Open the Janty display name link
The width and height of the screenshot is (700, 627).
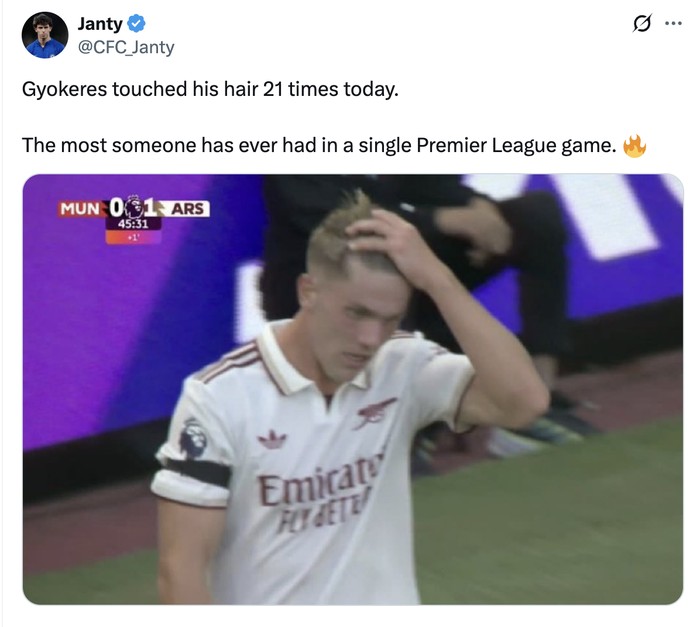tap(100, 24)
